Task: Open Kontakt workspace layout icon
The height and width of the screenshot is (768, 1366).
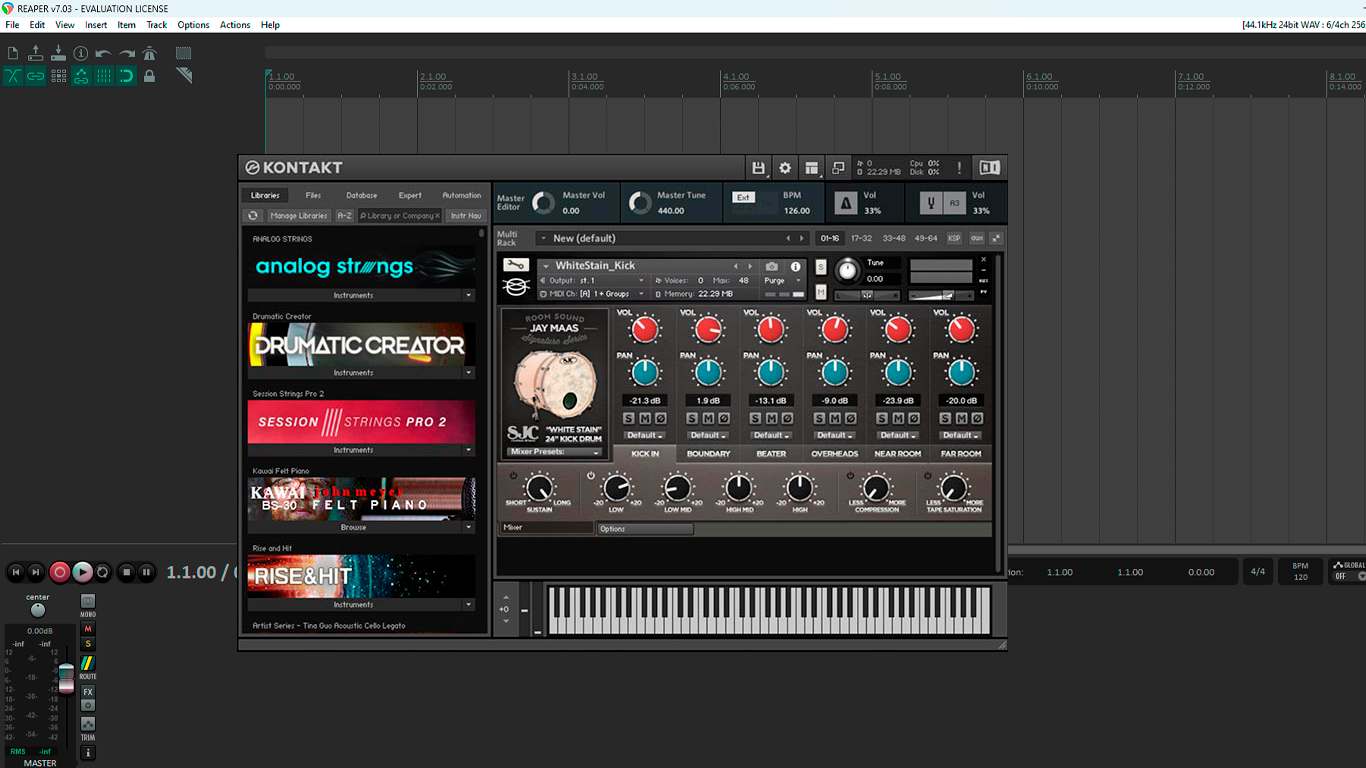Action: [x=812, y=168]
